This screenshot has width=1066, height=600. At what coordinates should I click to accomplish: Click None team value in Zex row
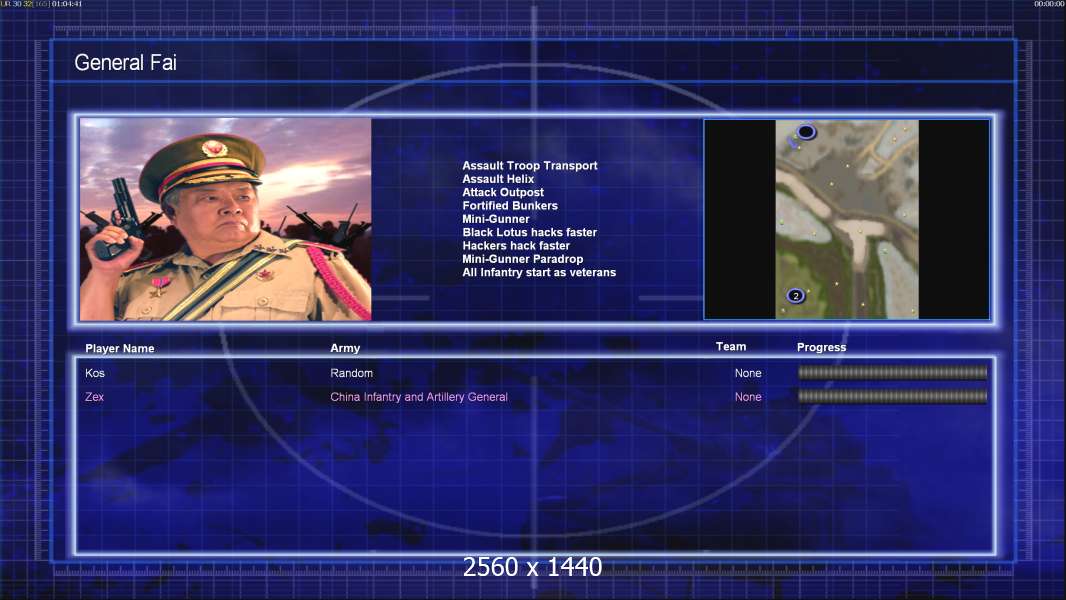748,397
